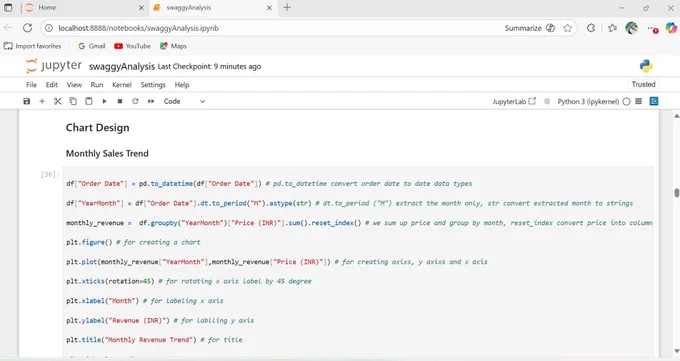Open the Kernel menu
The height and width of the screenshot is (361, 680).
point(121,85)
